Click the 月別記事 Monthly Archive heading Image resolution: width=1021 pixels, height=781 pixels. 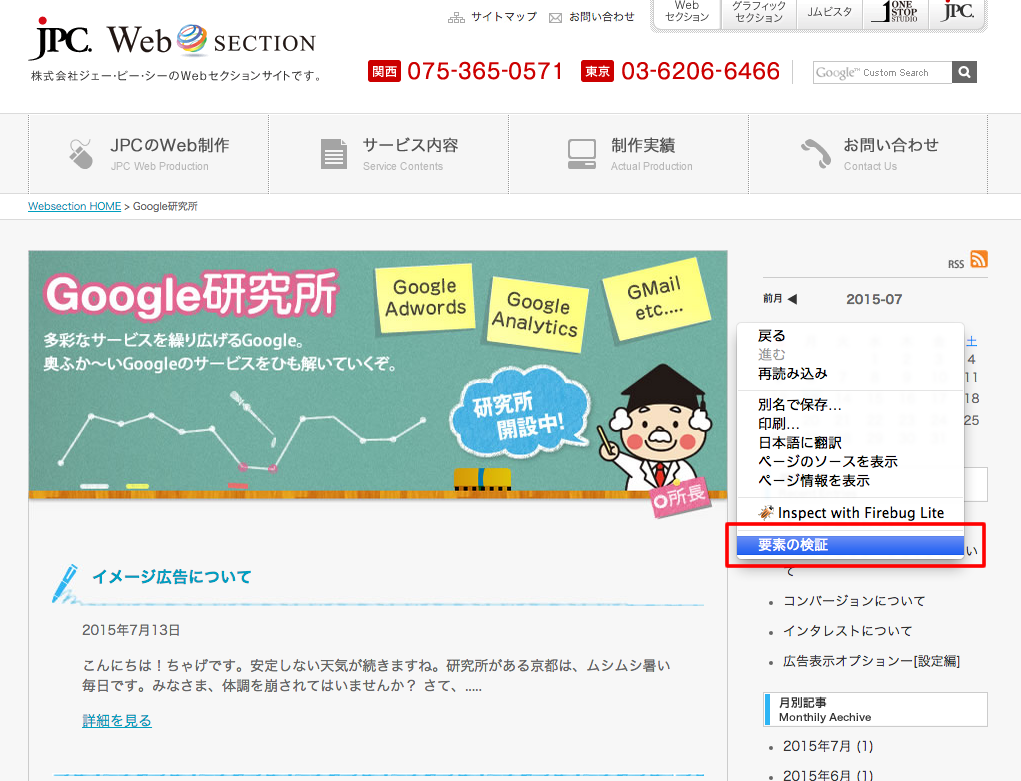tap(875, 709)
